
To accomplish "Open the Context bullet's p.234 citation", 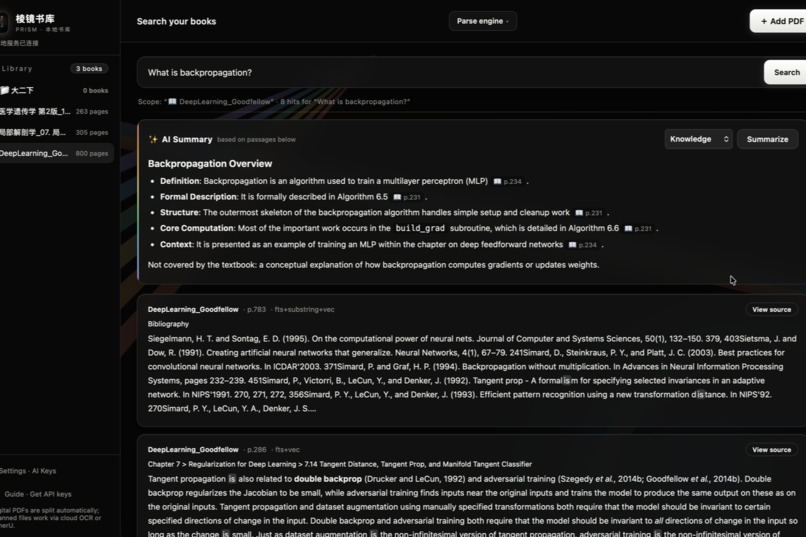I will (x=582, y=245).
